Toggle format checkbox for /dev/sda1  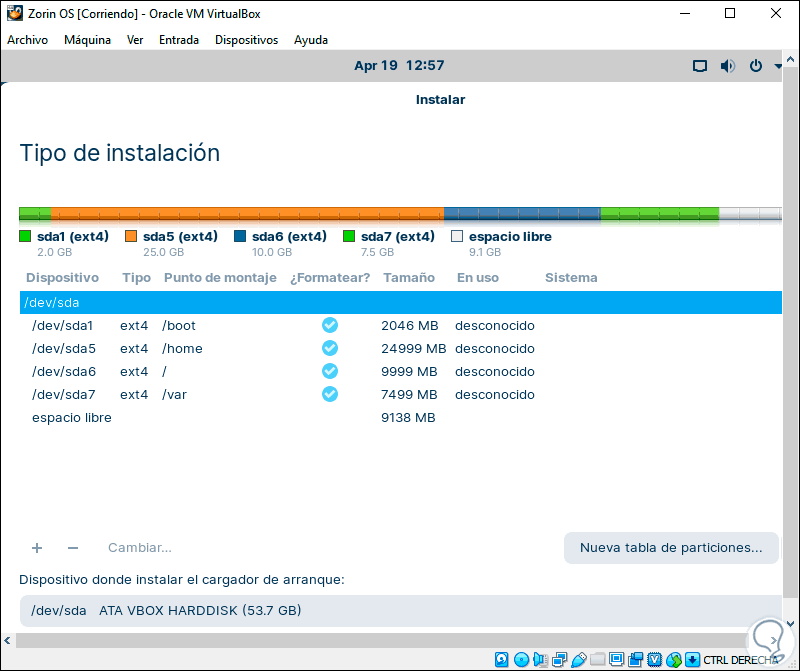tap(329, 325)
